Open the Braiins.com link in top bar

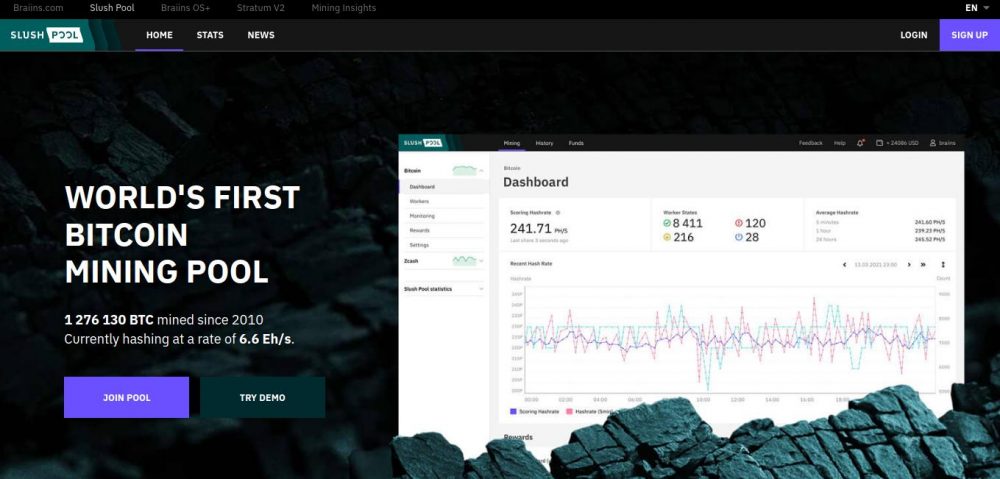pos(38,8)
